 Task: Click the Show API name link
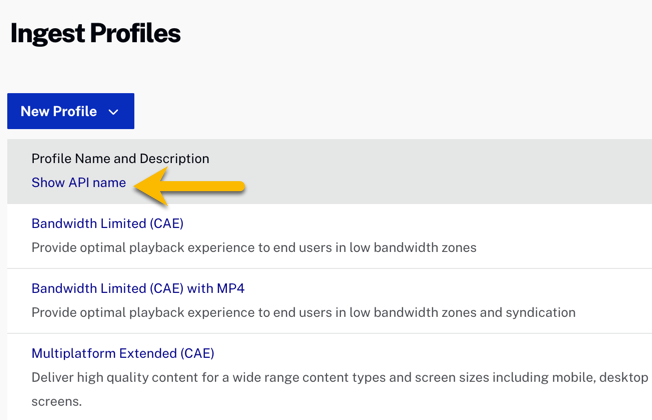pos(78,183)
